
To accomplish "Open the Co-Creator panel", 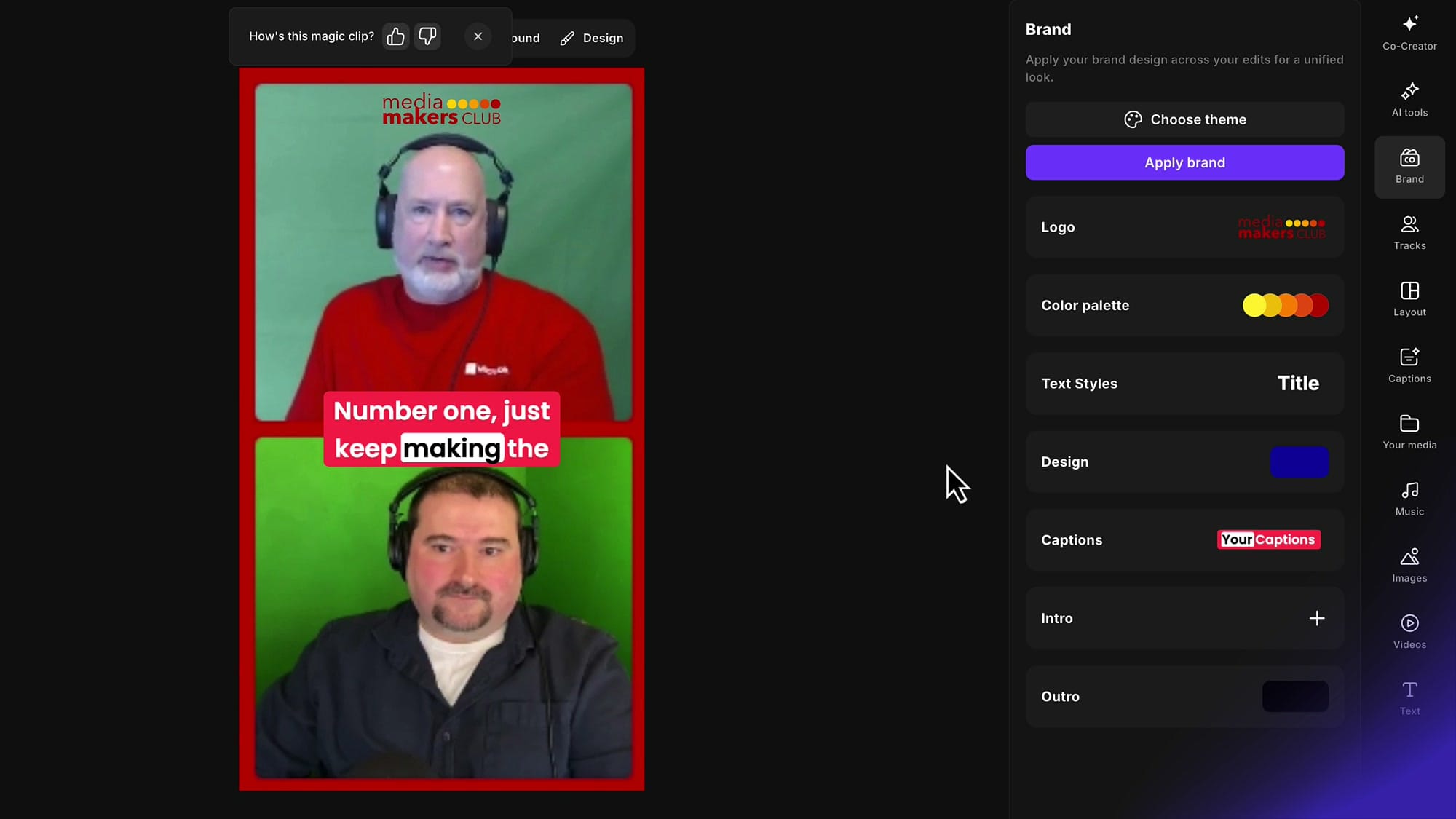I will click(x=1409, y=32).
